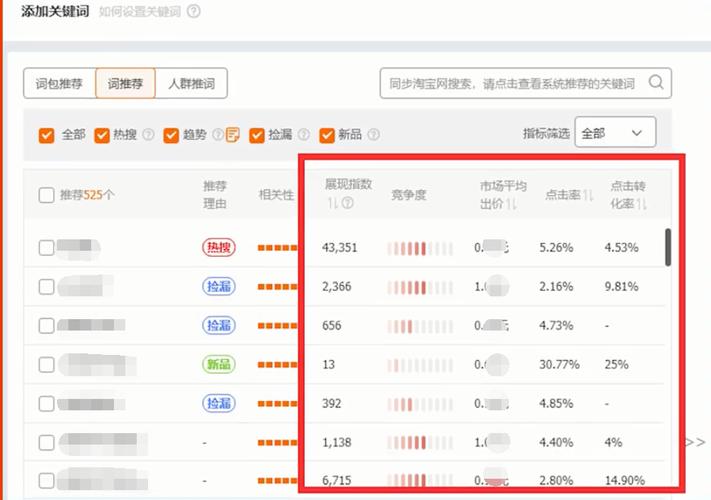Sort by 市场平均出价 arrows icon

pos(511,204)
